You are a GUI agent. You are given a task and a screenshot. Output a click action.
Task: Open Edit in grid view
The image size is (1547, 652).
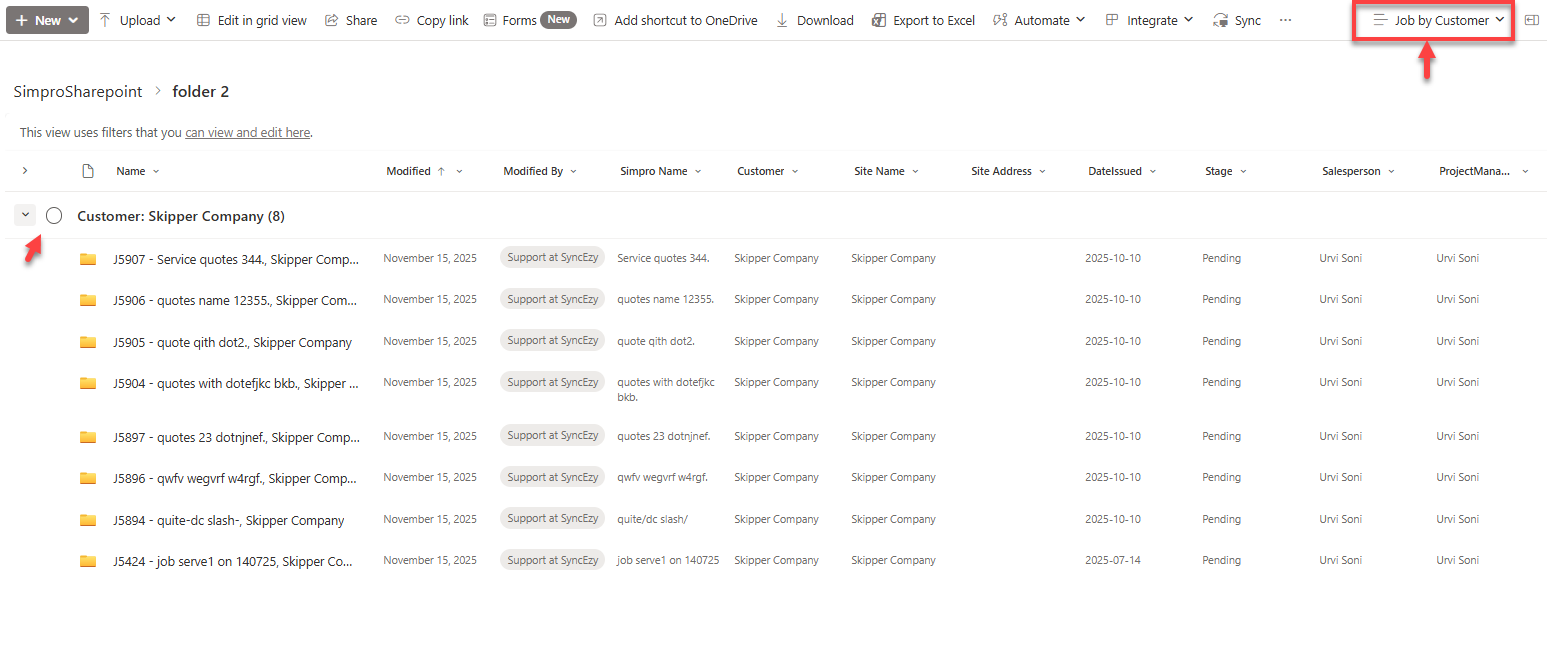[x=251, y=20]
